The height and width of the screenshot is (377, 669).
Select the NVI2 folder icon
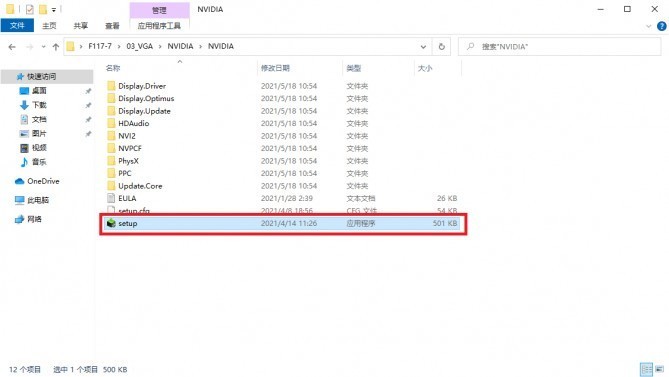[111, 136]
